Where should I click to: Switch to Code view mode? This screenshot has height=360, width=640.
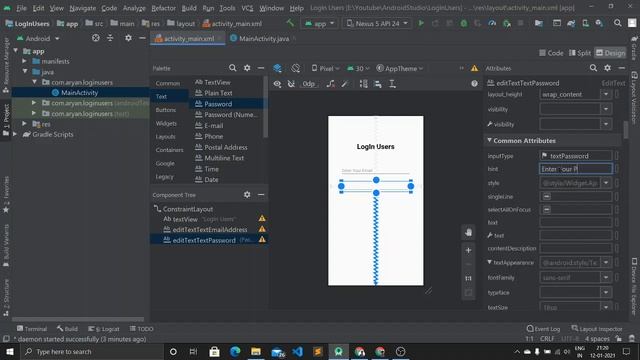[551, 53]
